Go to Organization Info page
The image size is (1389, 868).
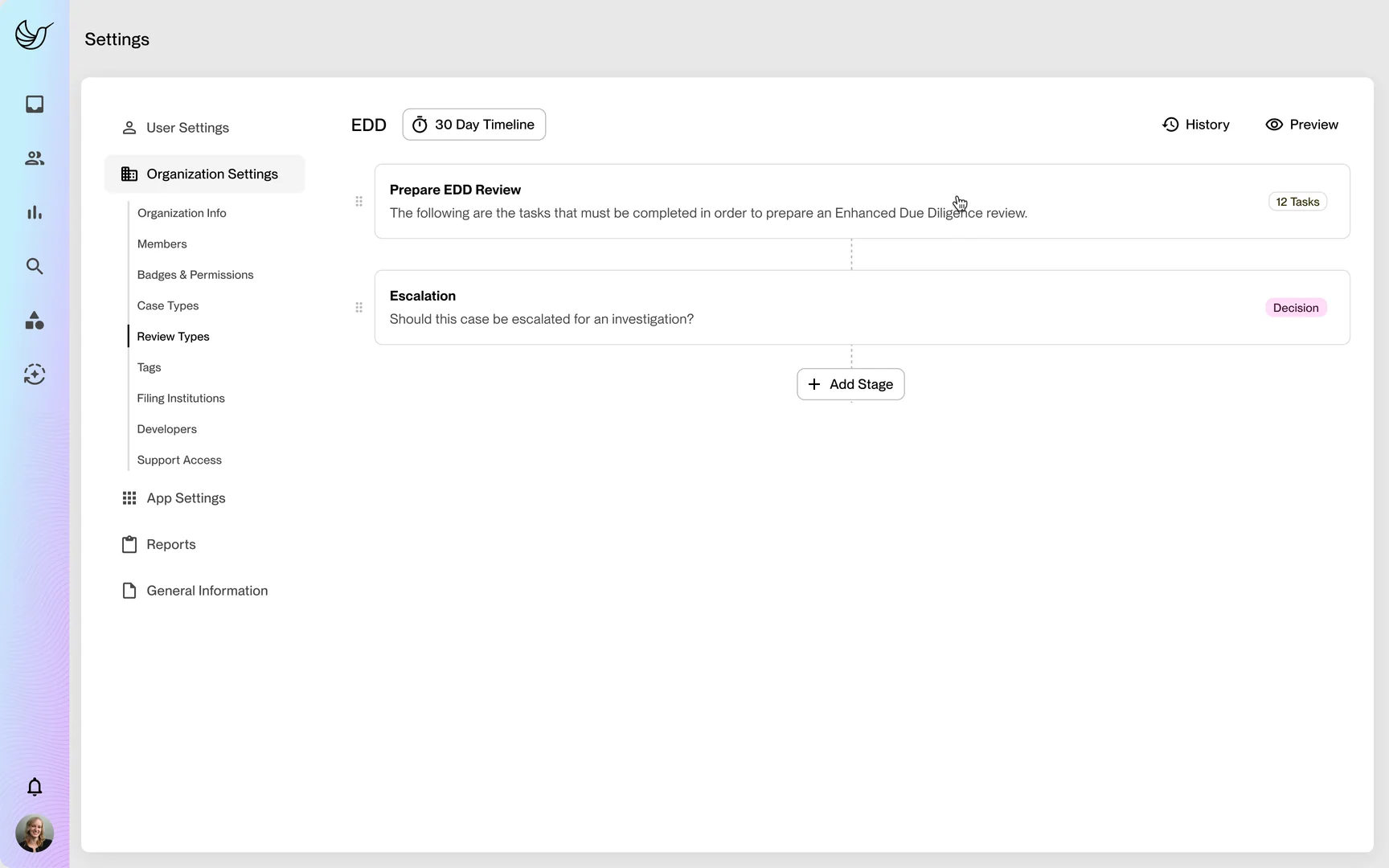(x=182, y=213)
